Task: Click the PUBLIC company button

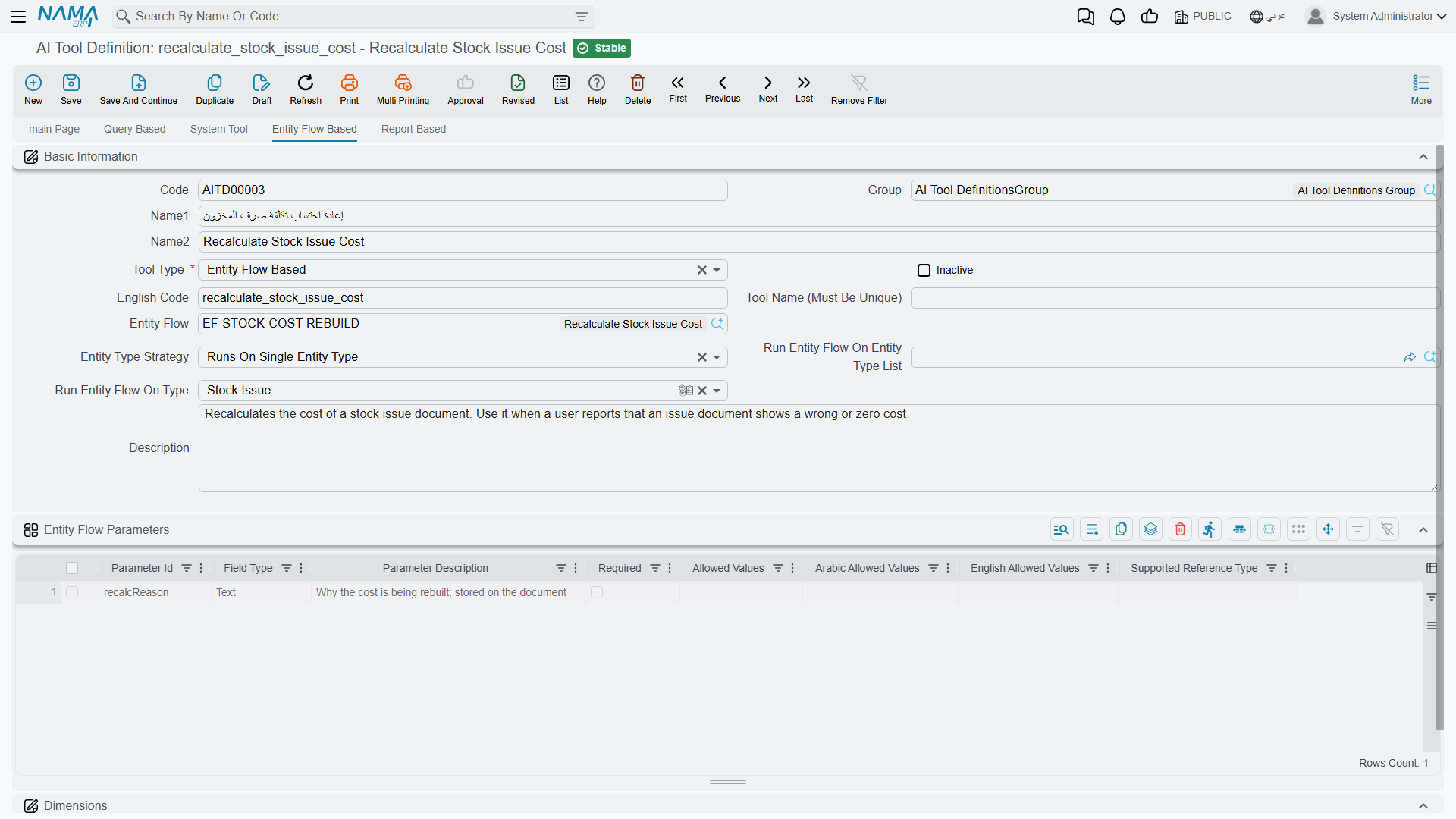Action: click(1203, 16)
